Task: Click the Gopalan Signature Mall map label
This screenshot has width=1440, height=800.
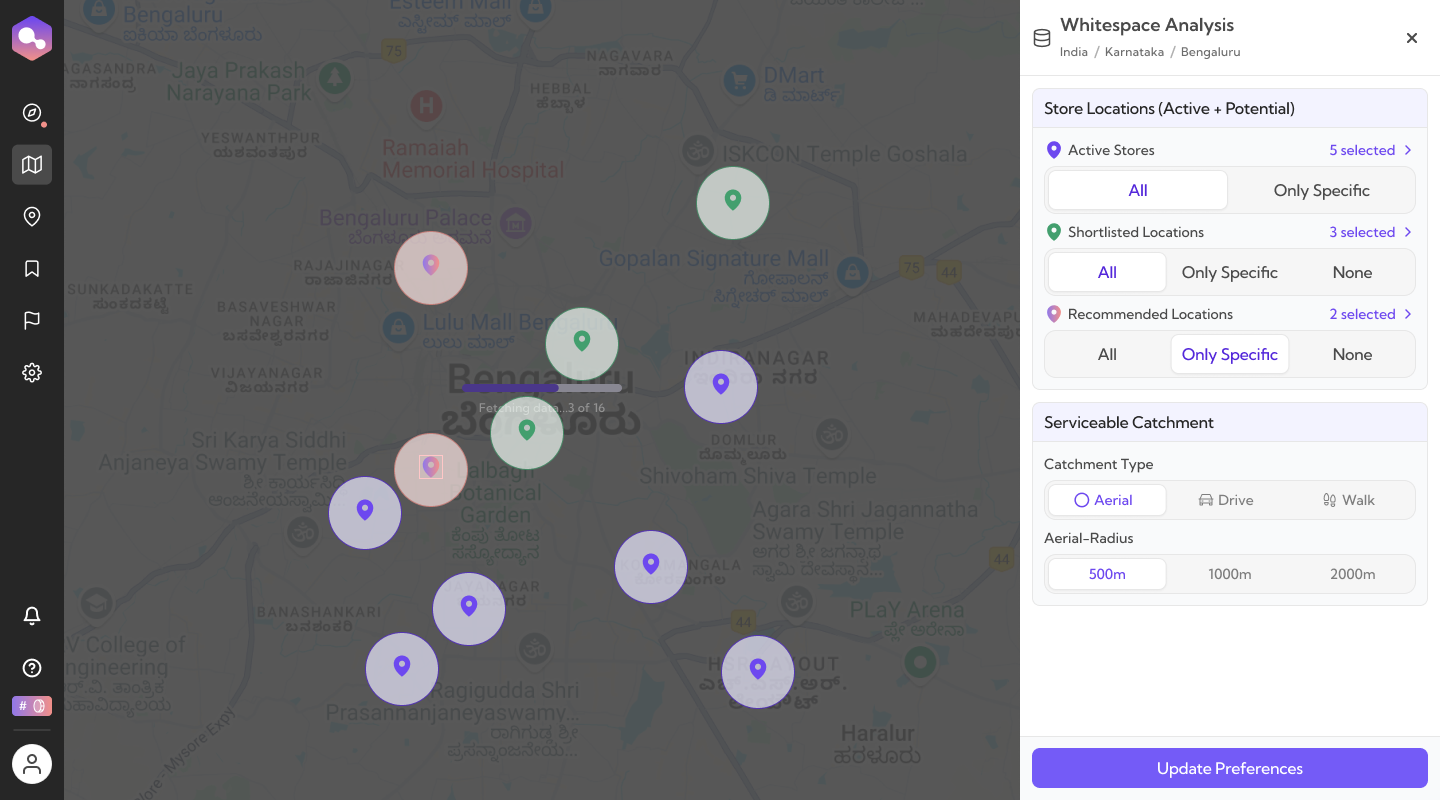Action: click(714, 259)
